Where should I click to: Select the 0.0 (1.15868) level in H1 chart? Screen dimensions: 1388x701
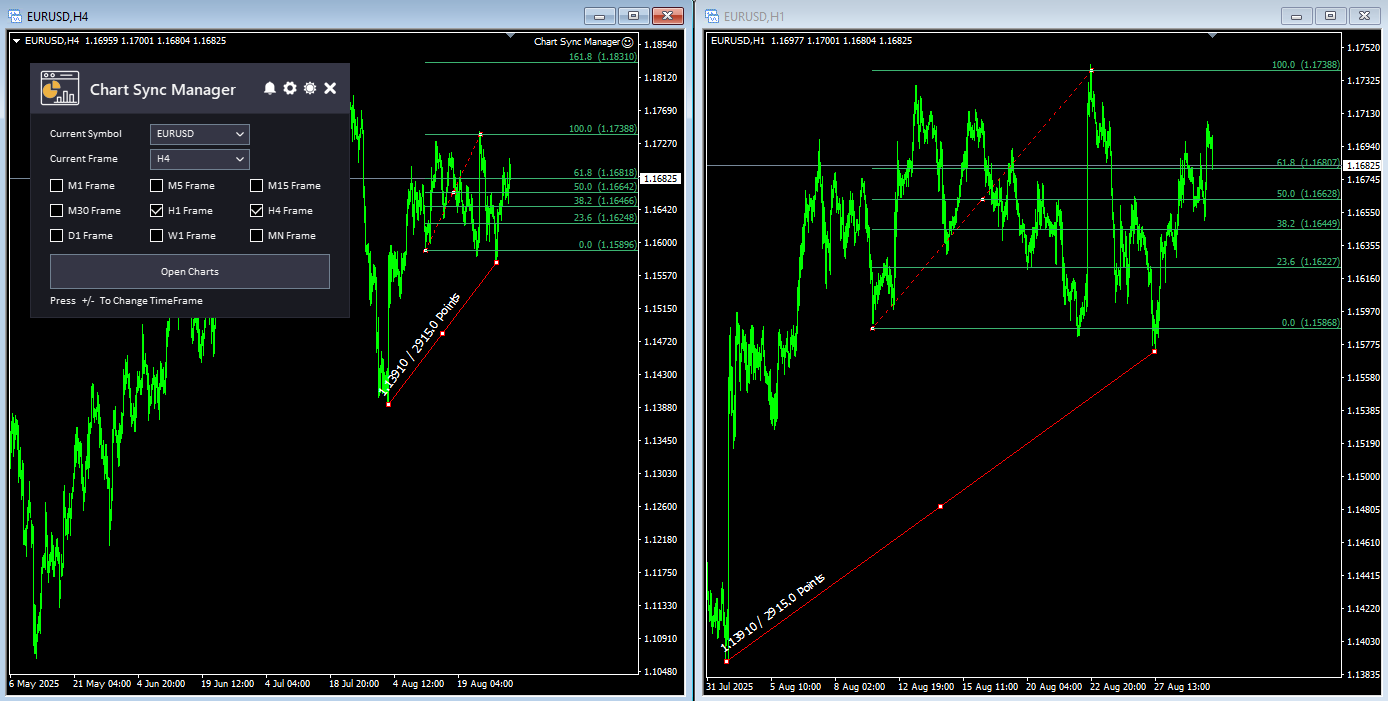click(1311, 323)
